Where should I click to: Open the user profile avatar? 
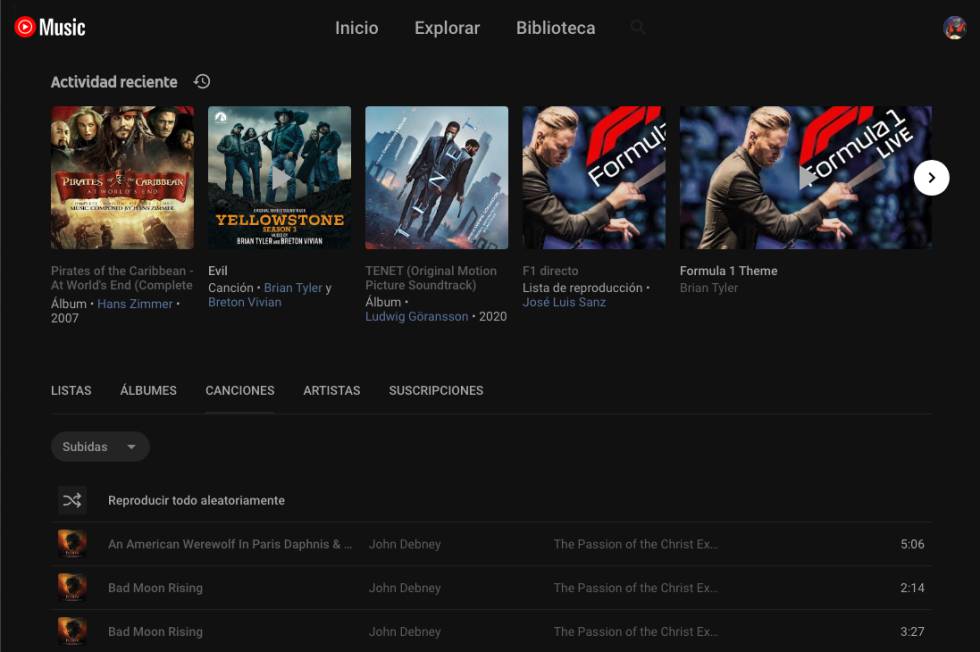tap(954, 28)
